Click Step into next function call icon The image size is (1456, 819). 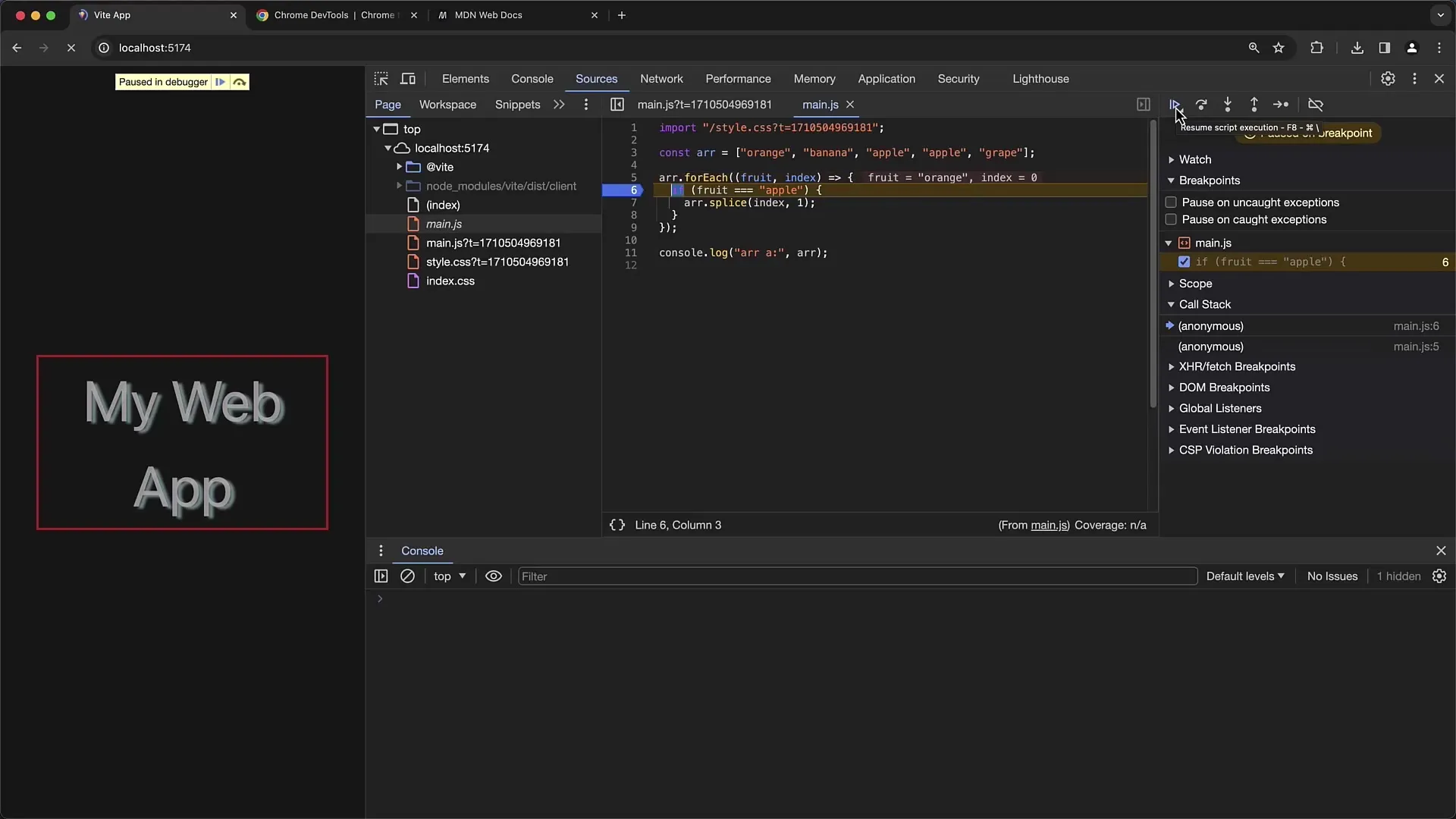point(1228,105)
